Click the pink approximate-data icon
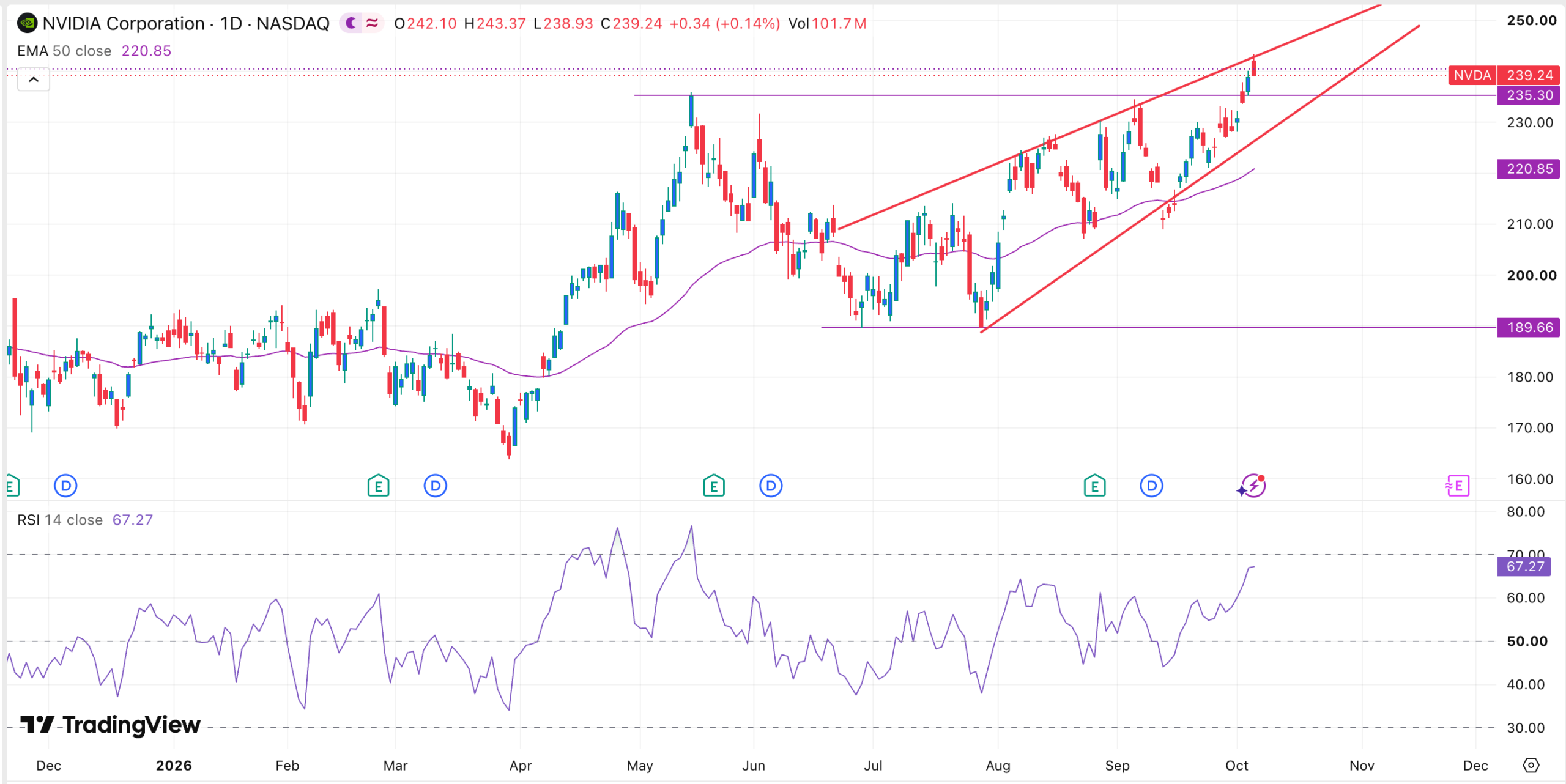Image resolution: width=1566 pixels, height=784 pixels. click(372, 23)
